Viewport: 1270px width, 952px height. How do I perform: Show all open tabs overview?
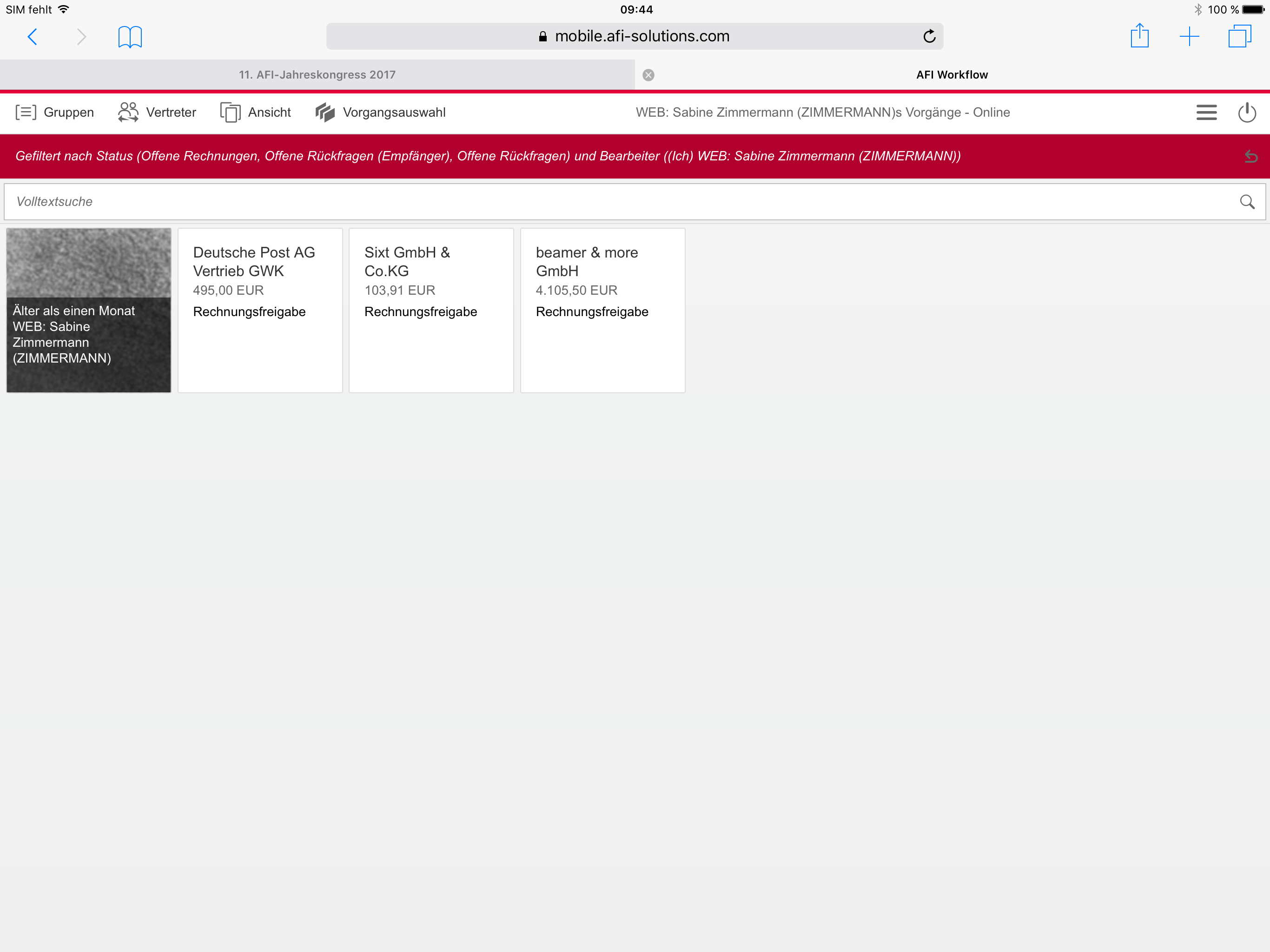tap(1239, 37)
